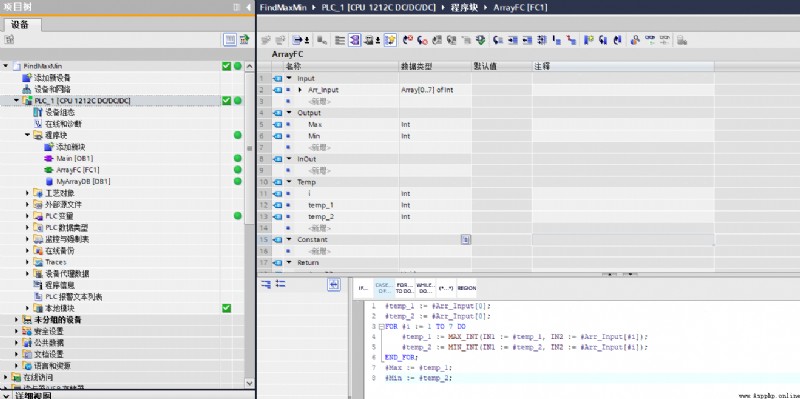Insert the IF instruction template
800x399 pixels.
363,288
